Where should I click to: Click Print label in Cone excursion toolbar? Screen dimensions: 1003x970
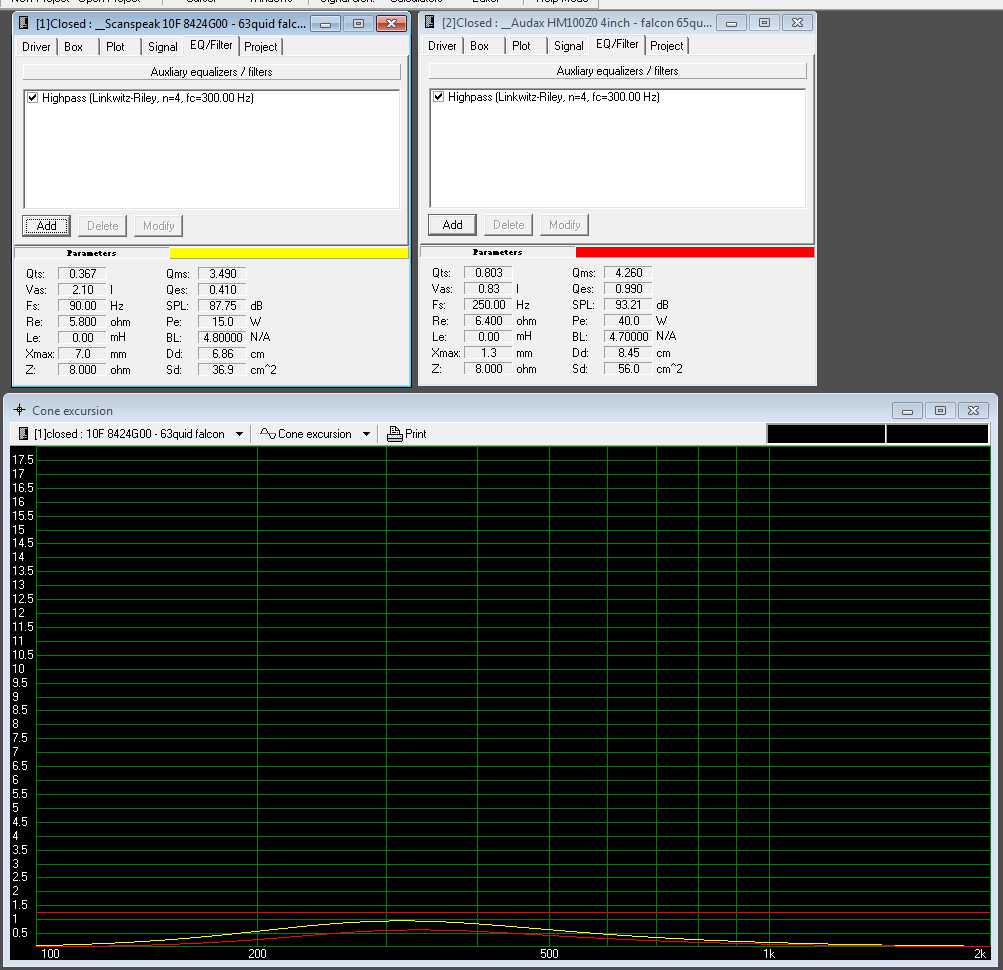(416, 434)
